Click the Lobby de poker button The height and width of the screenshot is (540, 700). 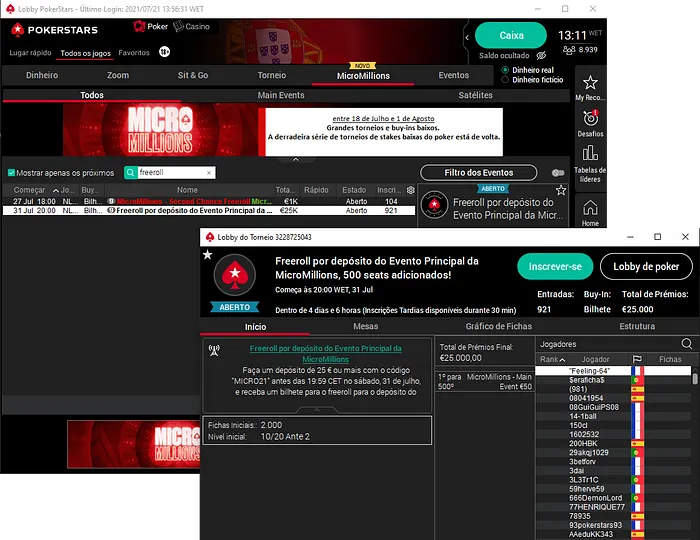646,266
